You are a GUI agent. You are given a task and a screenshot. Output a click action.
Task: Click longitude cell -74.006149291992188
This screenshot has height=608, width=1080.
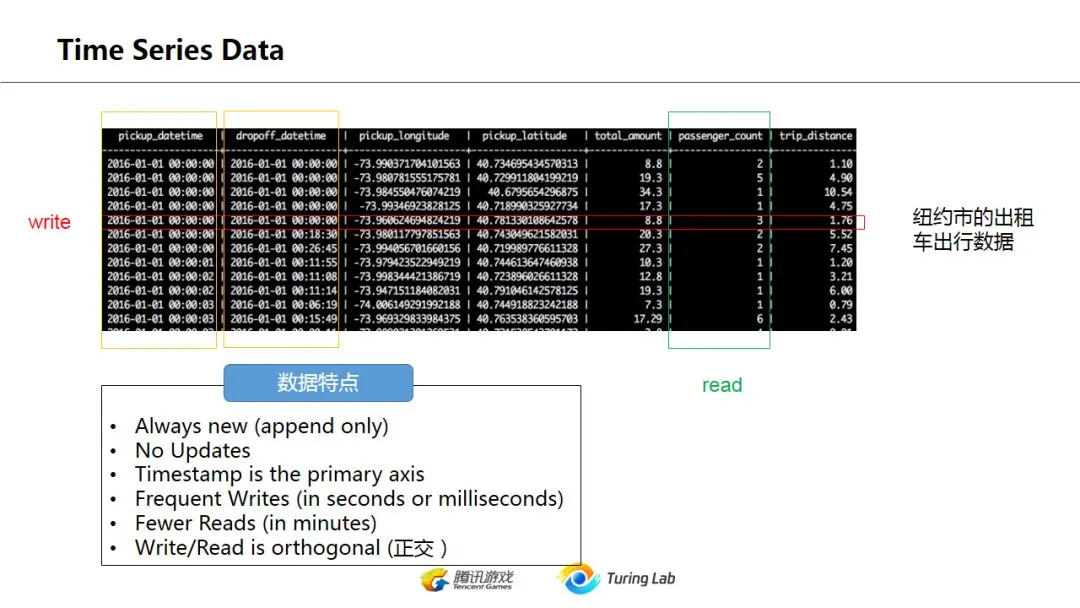pos(406,304)
